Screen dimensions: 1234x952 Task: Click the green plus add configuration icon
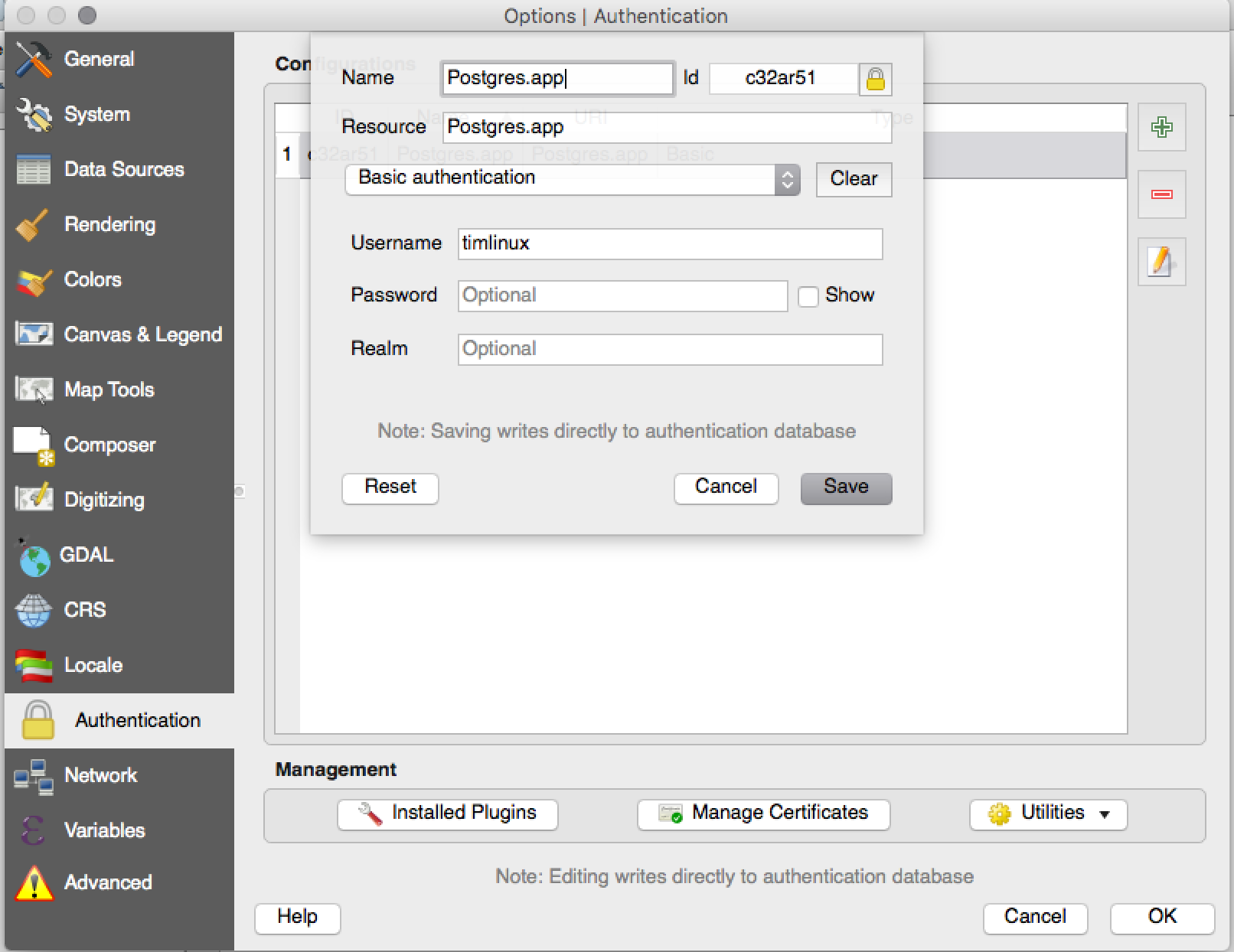coord(1161,127)
